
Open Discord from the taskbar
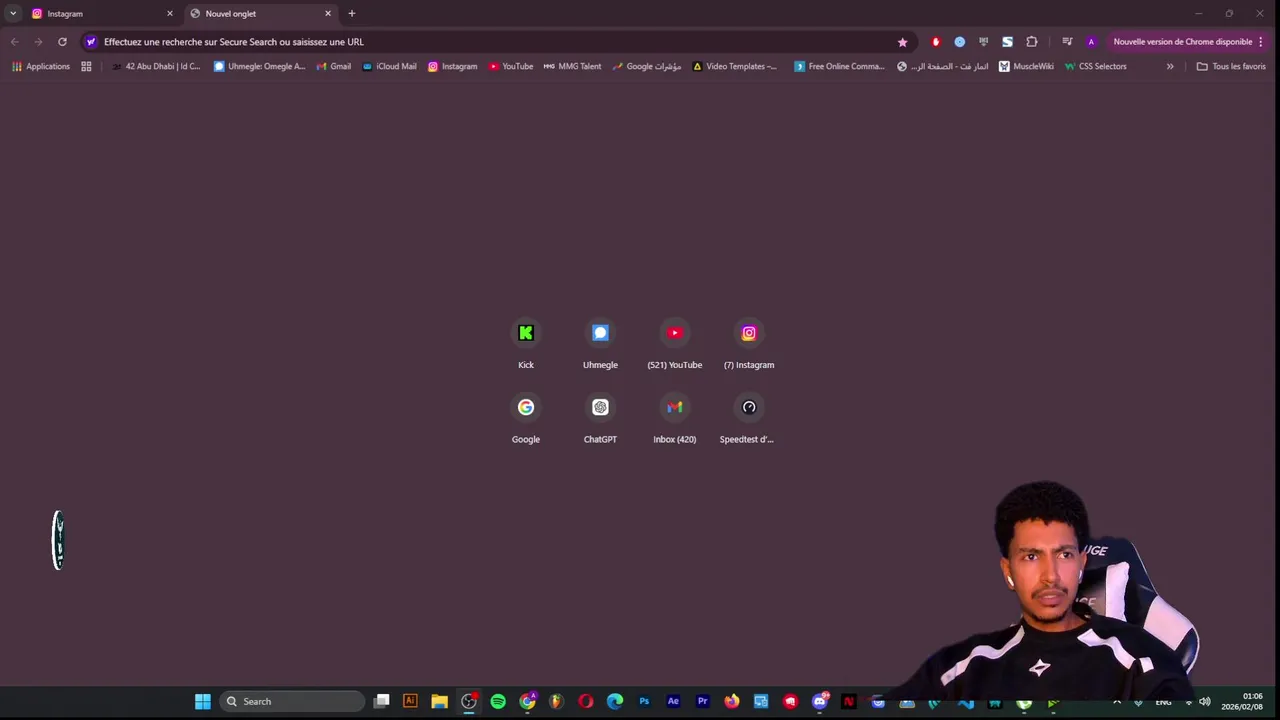point(820,701)
